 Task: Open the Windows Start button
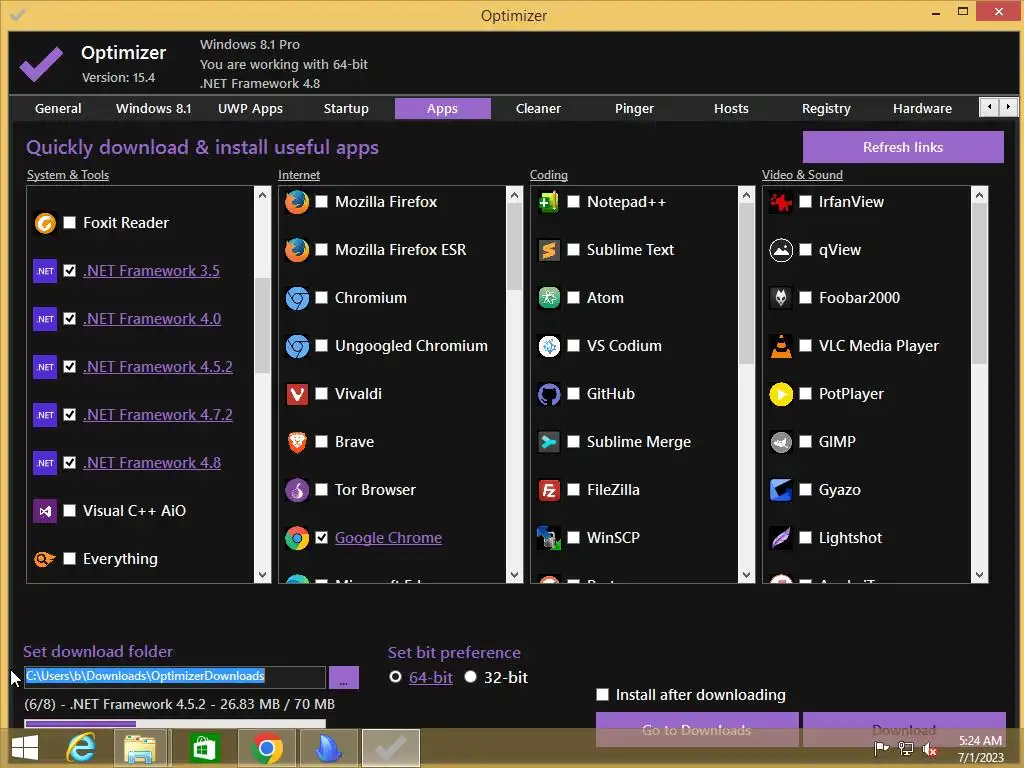[x=25, y=748]
